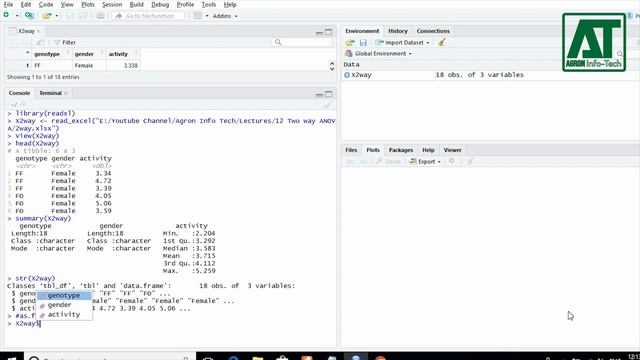The height and width of the screenshot is (360, 640).
Task: Open the Global Environment dropdown
Action: [x=378, y=53]
